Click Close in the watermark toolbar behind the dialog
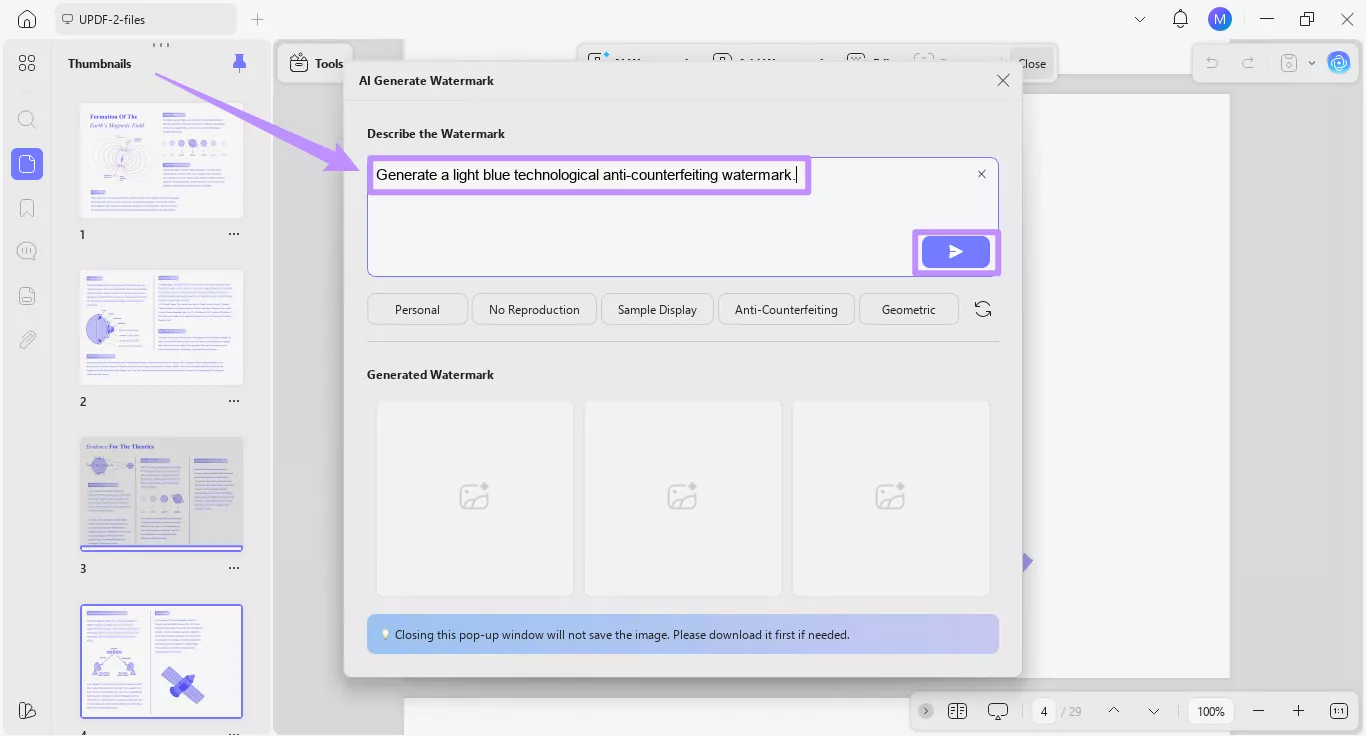The image size is (1366, 736). 1032,63
